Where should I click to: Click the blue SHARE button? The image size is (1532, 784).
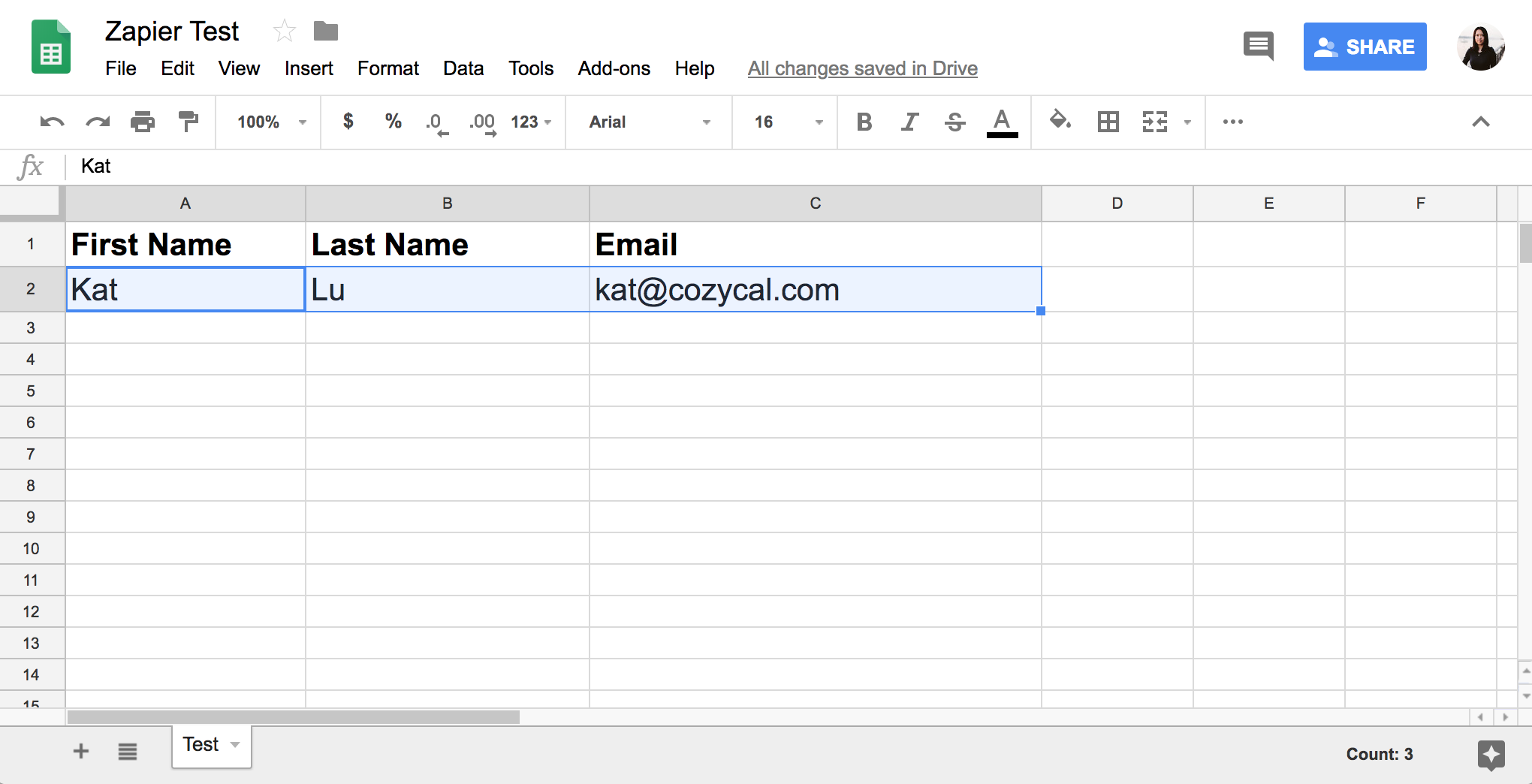[x=1365, y=47]
